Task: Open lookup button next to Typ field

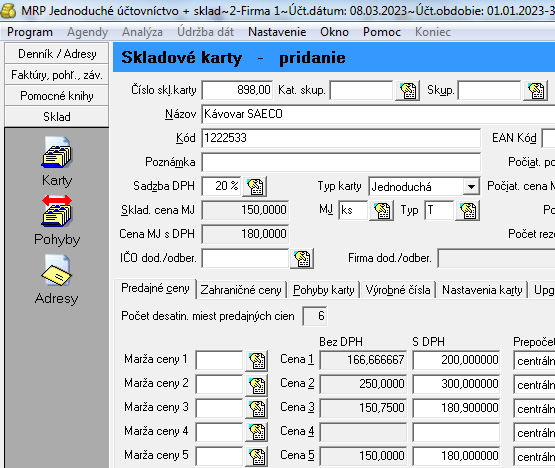Action: (x=468, y=211)
